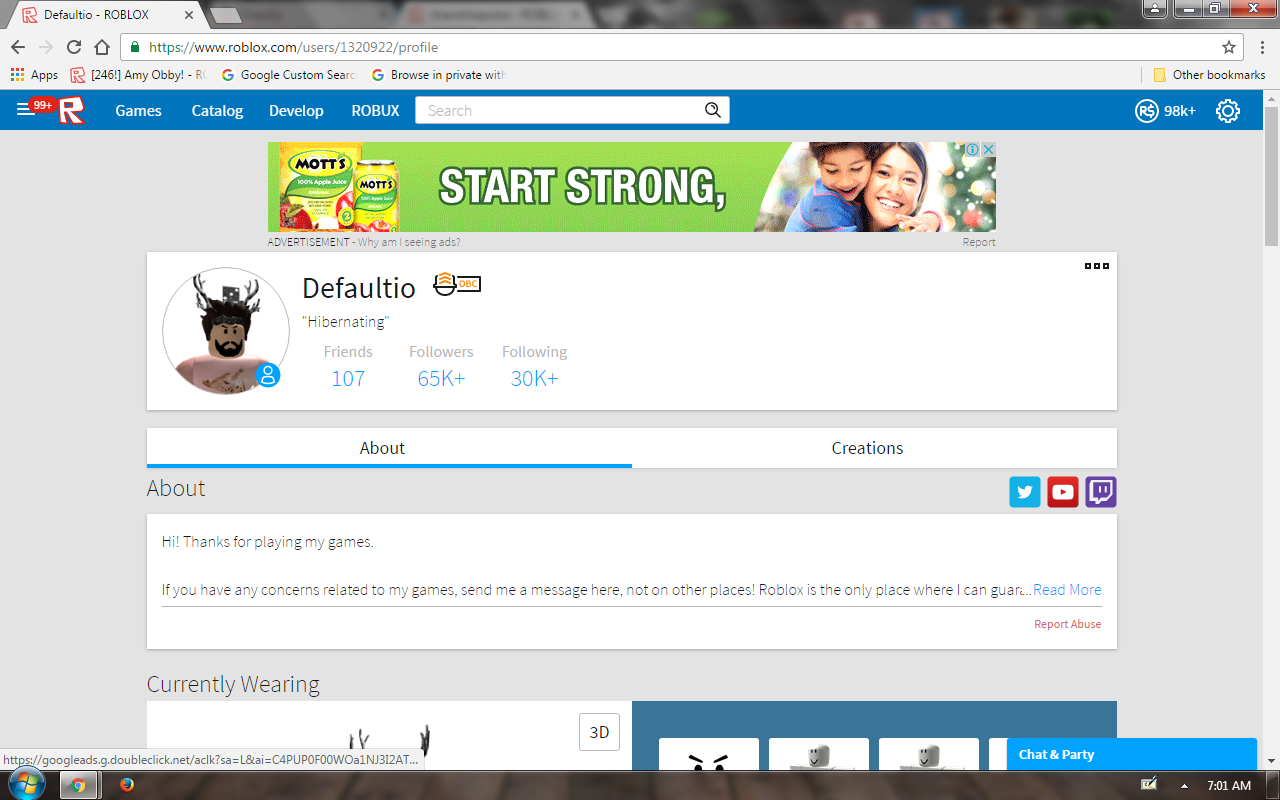The image size is (1280, 800).
Task: Click the avatar friend status icon
Action: pos(267,376)
